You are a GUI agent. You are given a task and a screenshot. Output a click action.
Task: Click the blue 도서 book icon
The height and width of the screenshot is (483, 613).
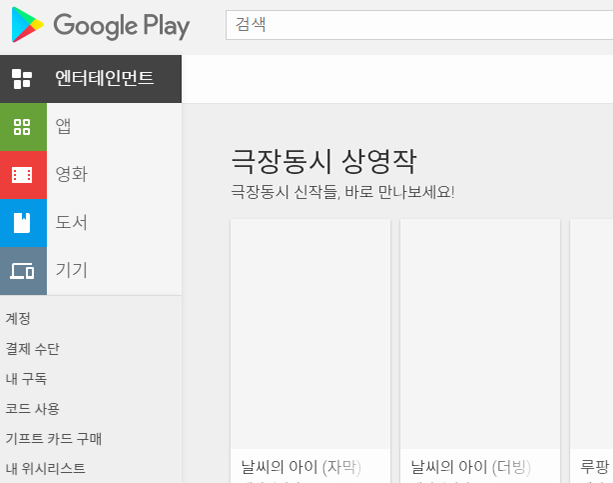[x=23, y=223]
